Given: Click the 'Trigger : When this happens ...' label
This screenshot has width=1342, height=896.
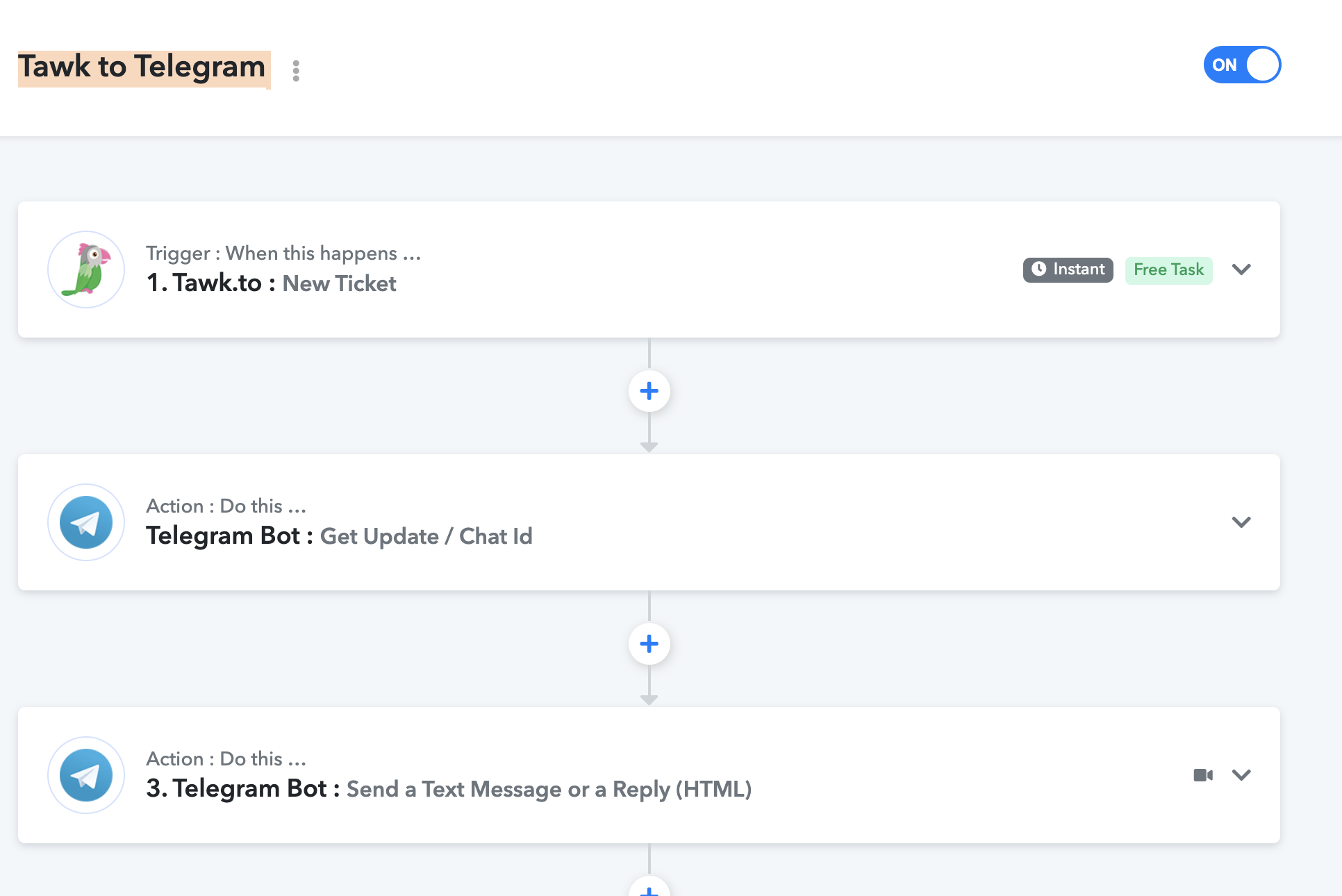Looking at the screenshot, I should [x=283, y=254].
